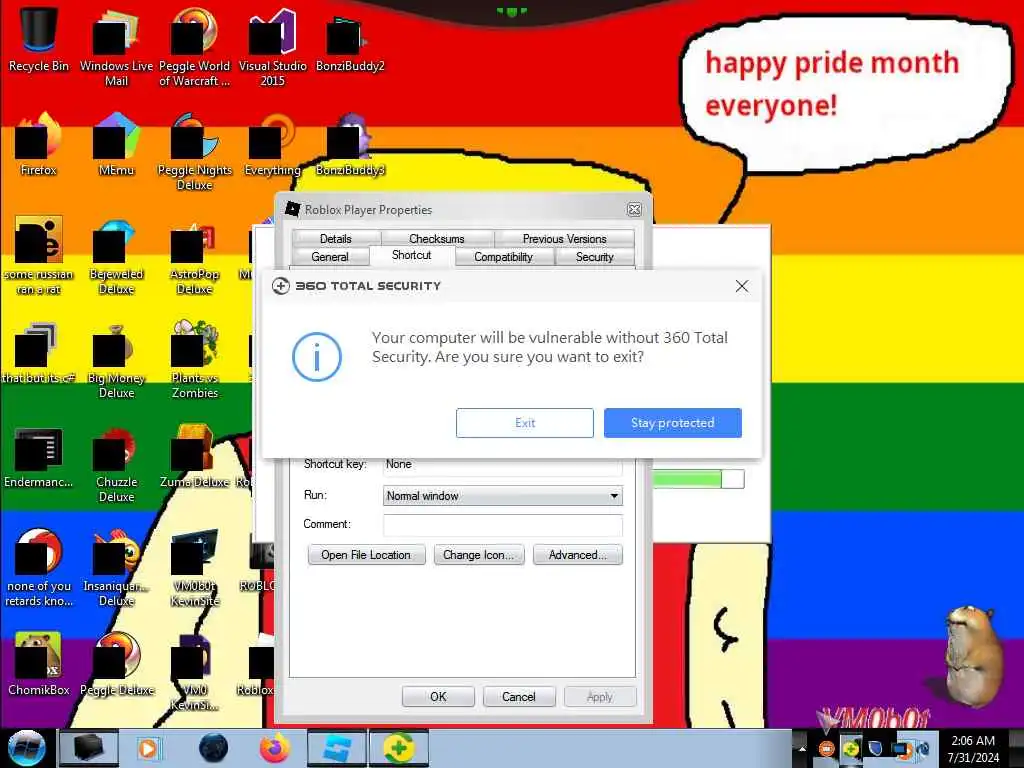
Task: Select the 'none of you' desktop icon
Action: [x=39, y=568]
